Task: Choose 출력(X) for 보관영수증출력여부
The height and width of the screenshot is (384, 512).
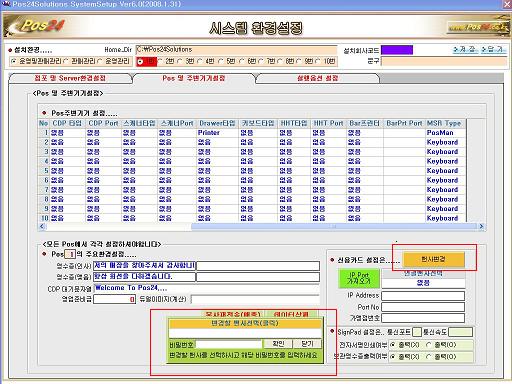Action: [x=405, y=357]
